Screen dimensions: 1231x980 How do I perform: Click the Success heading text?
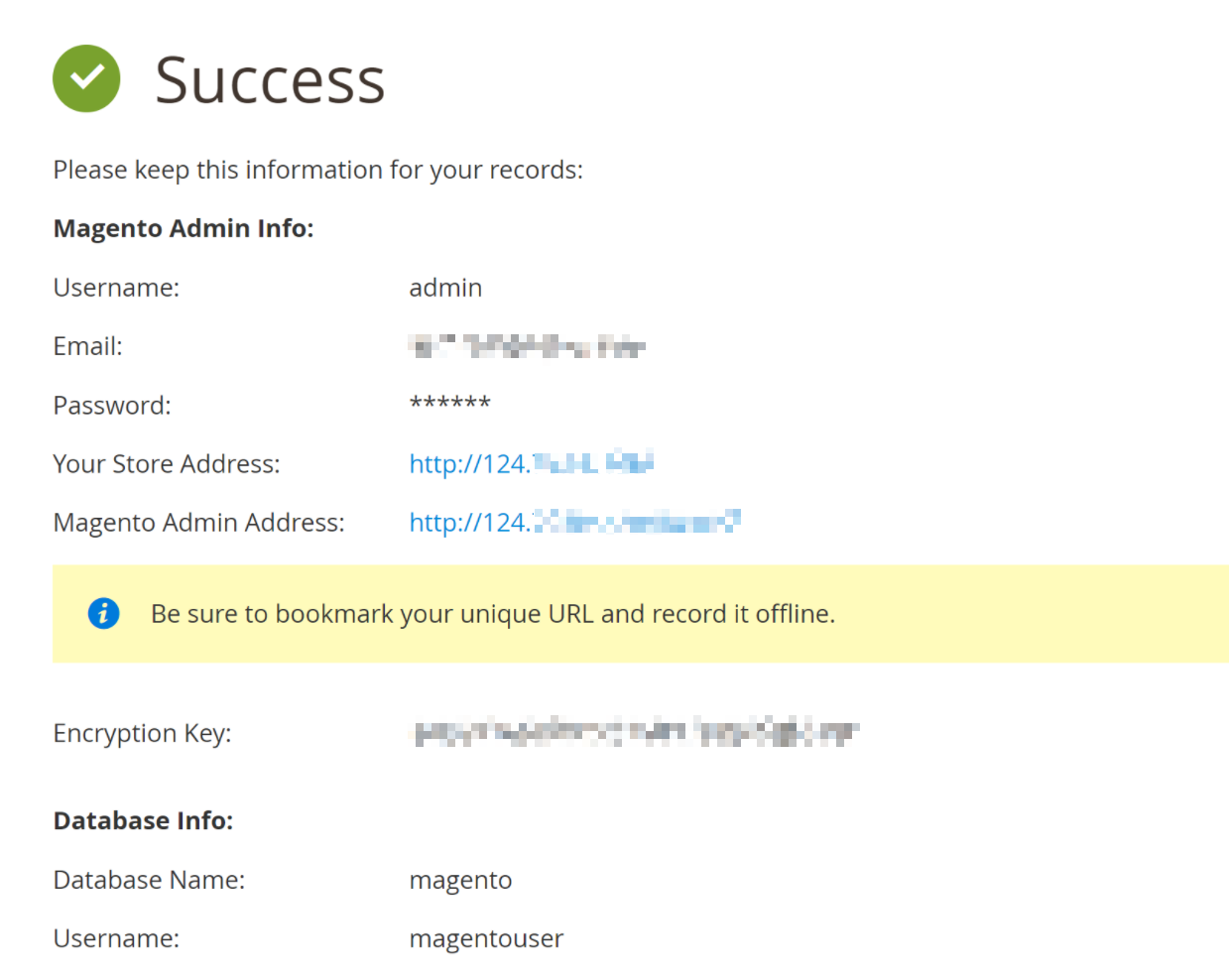270,79
